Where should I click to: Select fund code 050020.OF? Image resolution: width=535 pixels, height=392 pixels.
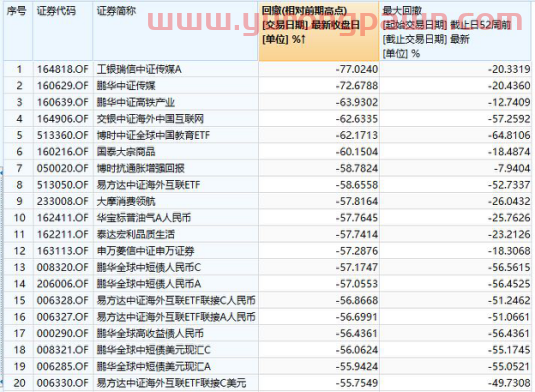[62, 168]
